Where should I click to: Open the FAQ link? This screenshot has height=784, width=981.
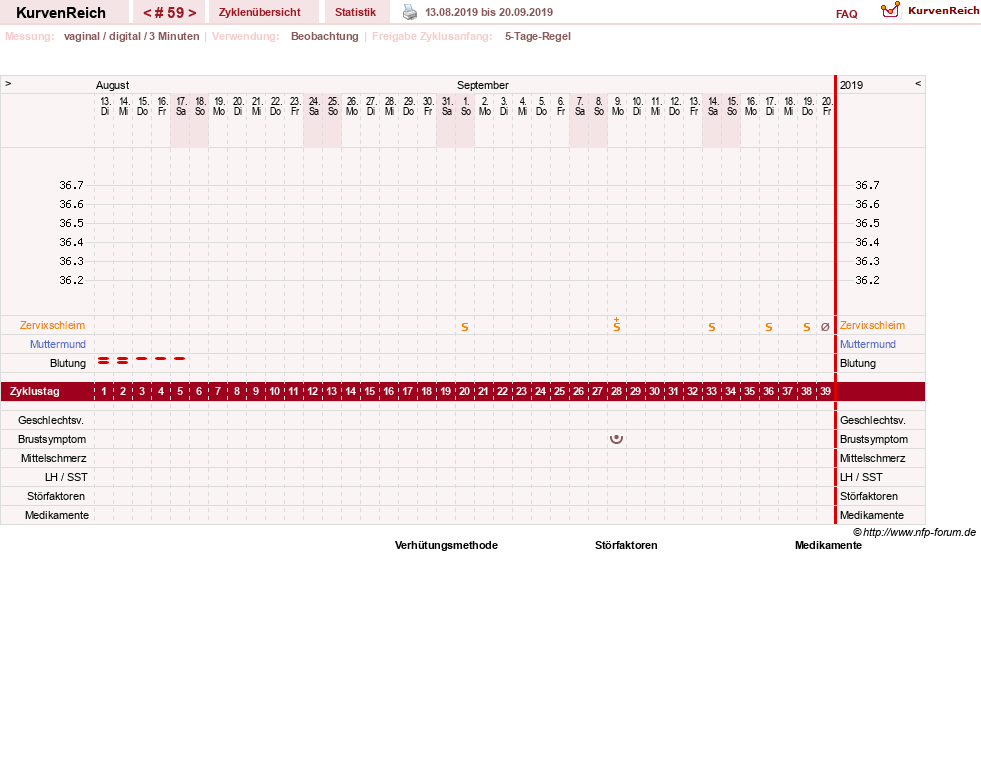click(x=846, y=14)
